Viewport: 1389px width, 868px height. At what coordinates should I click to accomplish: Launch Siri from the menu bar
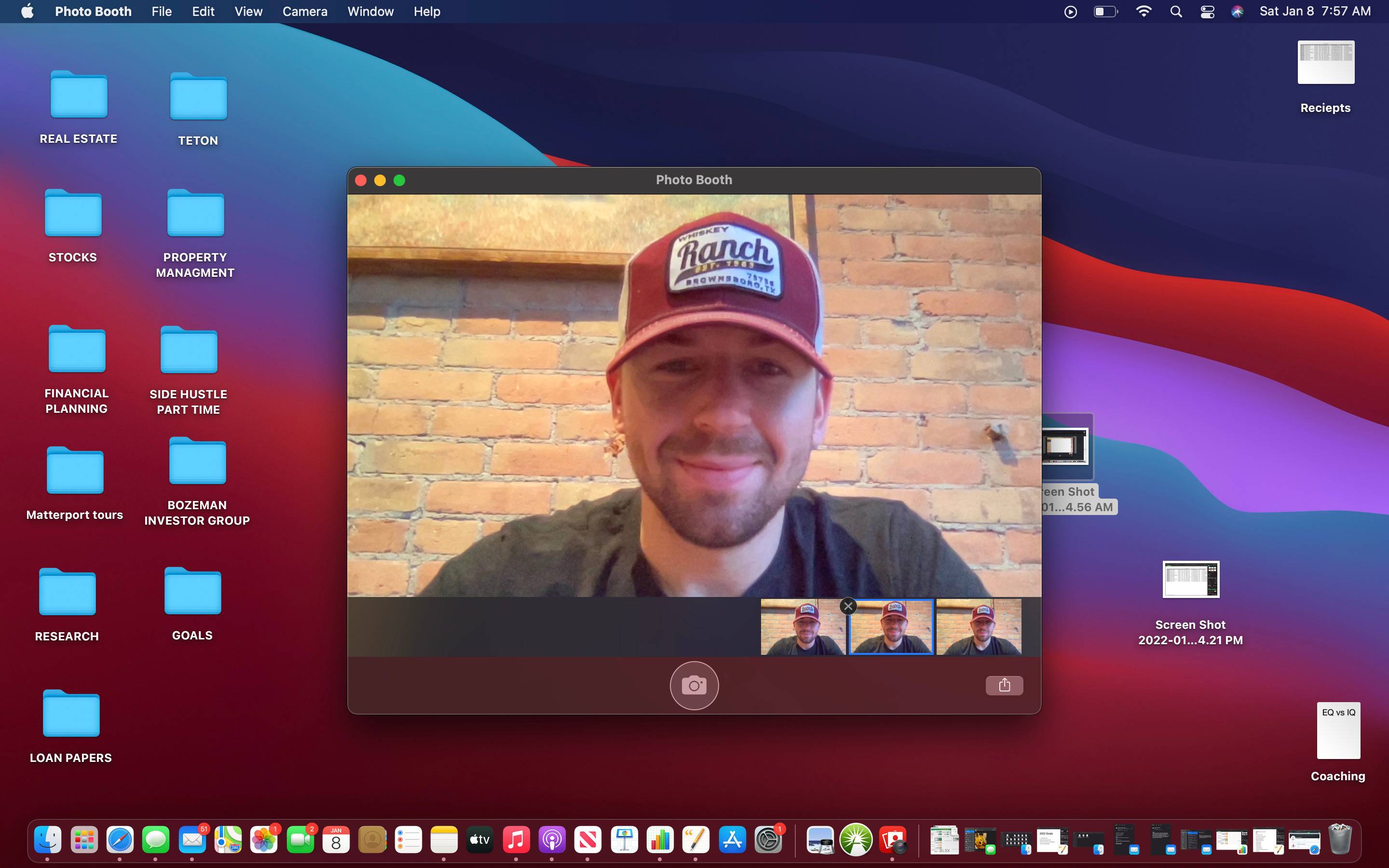point(1237,12)
